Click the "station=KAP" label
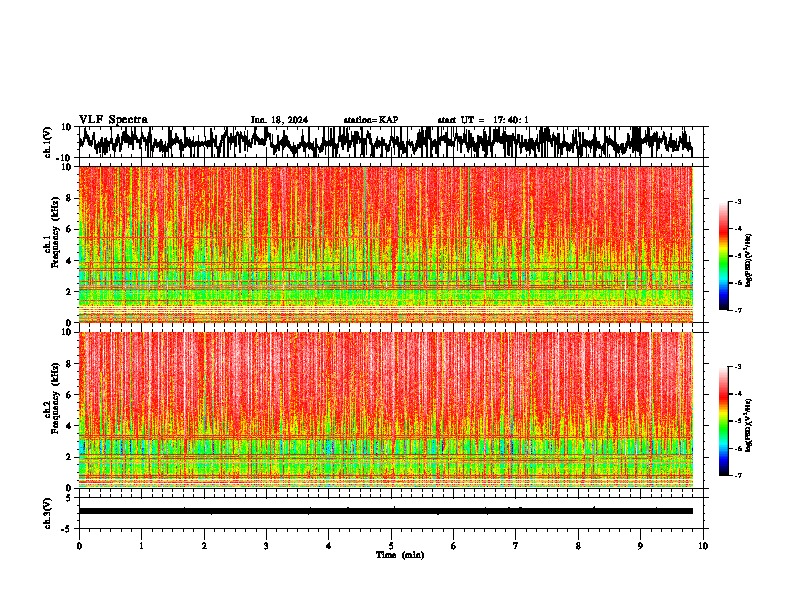 pos(371,120)
